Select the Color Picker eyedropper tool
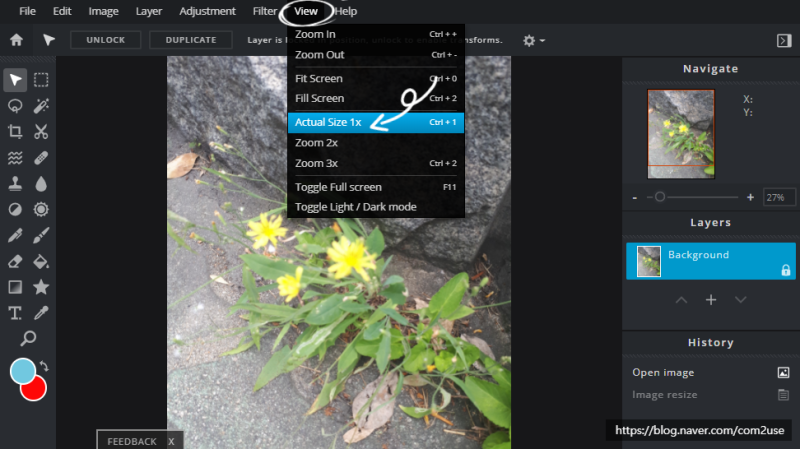800x449 pixels. click(41, 313)
